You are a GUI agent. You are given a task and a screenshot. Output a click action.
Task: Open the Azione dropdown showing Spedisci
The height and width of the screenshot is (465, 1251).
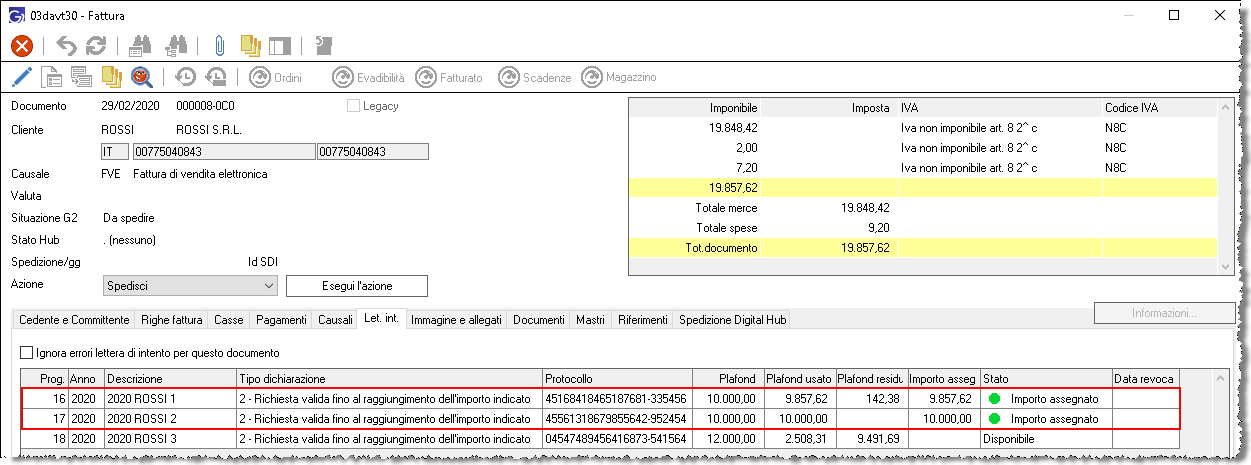[190, 286]
